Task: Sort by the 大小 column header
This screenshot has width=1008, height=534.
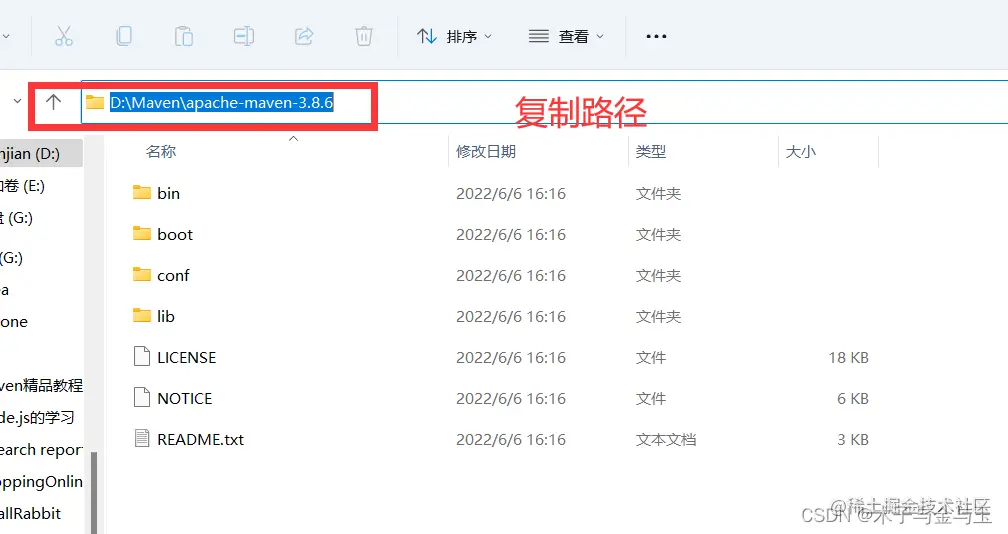Action: [800, 152]
